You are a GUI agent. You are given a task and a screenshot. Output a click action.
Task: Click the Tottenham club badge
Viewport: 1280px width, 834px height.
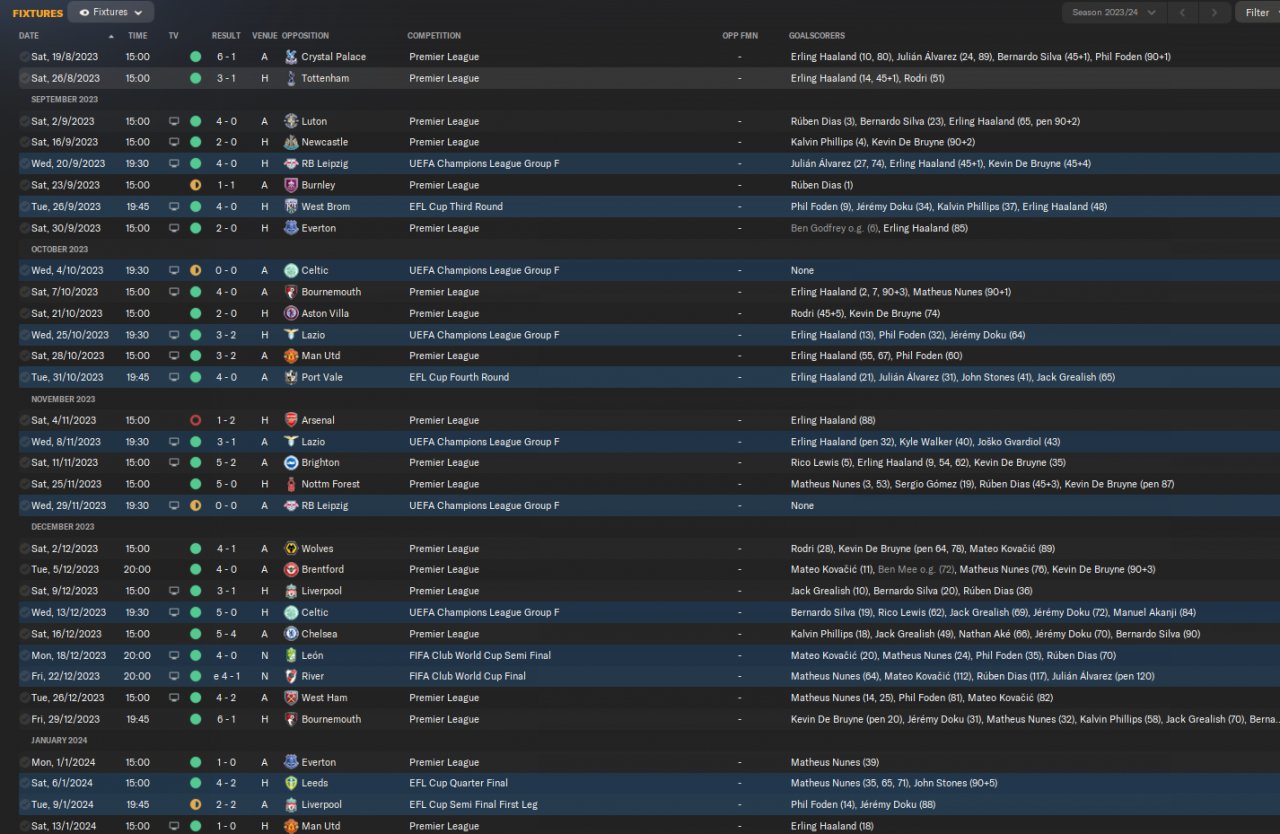click(x=291, y=78)
